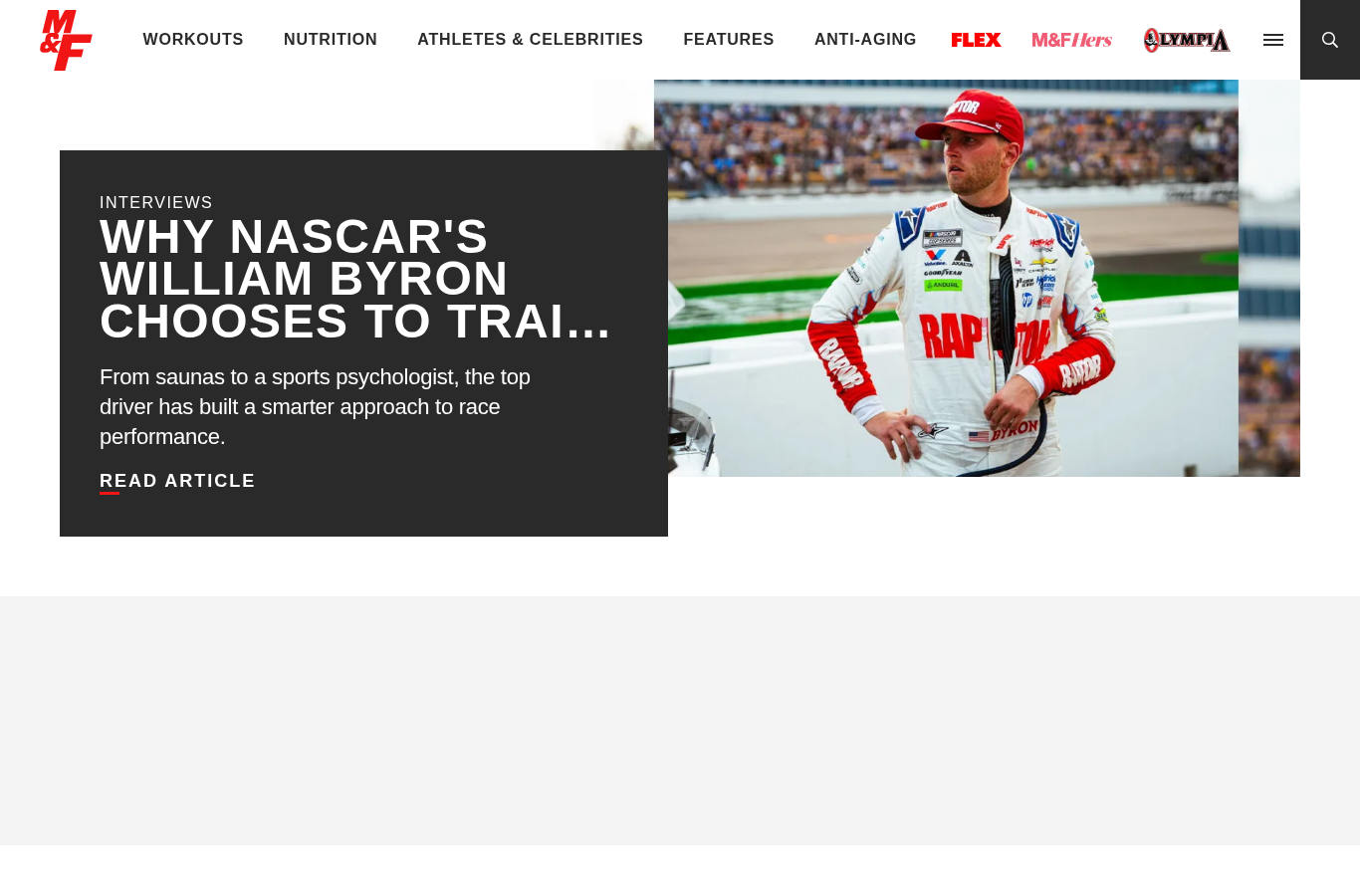Image resolution: width=1360 pixels, height=896 pixels.
Task: Open the FLEX brand logo link
Action: pos(976,40)
